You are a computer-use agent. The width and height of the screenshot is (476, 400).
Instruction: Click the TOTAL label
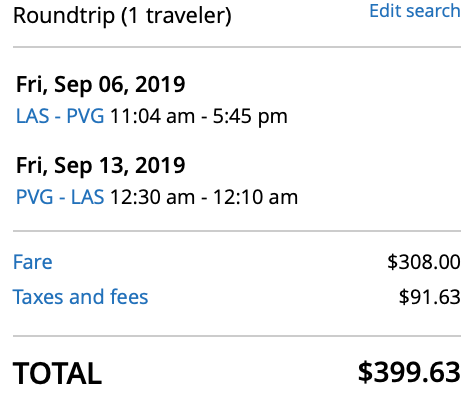coord(57,373)
